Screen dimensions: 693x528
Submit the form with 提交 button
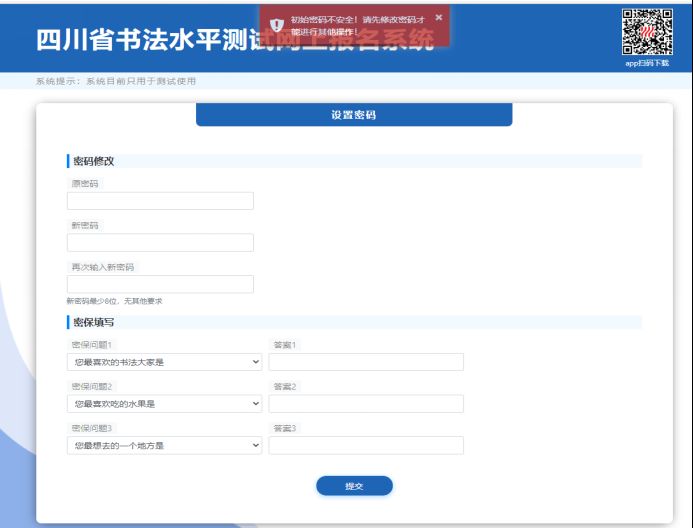354,486
